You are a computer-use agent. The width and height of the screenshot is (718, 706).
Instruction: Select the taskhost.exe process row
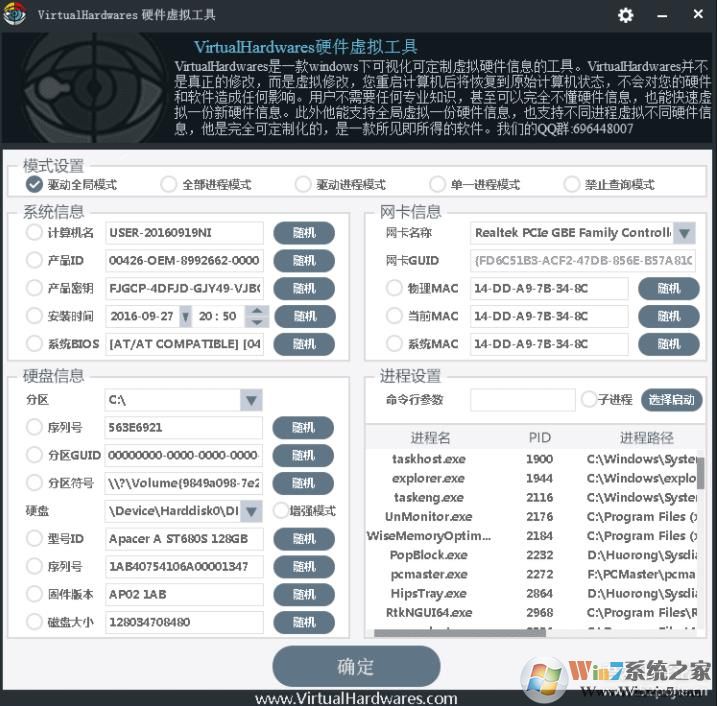pos(531,459)
